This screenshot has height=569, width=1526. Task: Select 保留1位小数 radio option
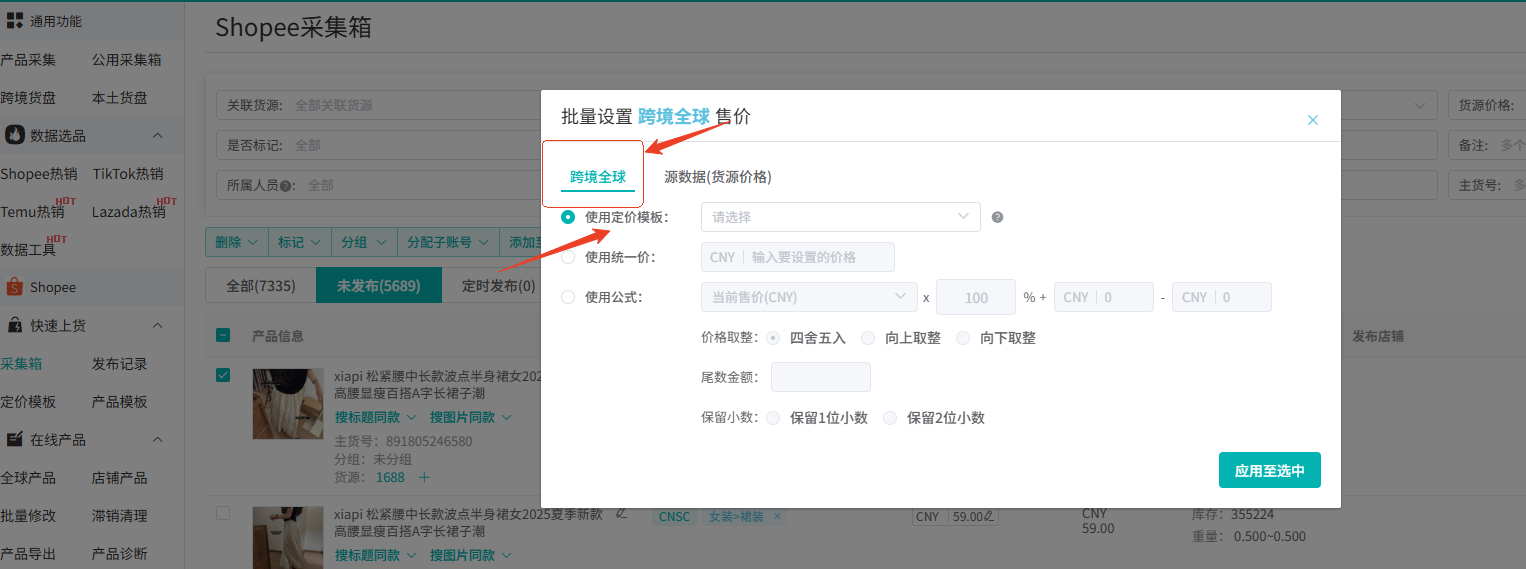(773, 418)
